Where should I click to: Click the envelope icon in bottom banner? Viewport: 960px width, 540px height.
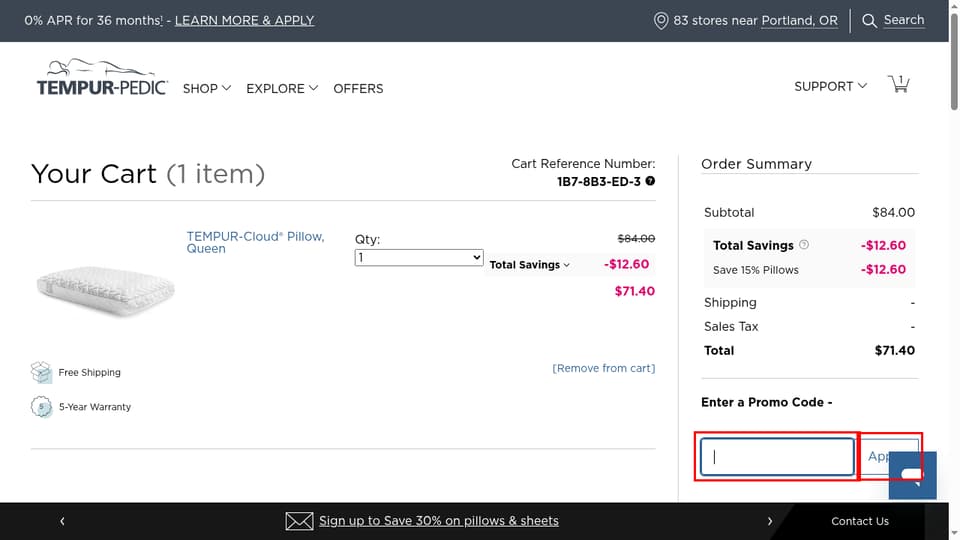click(x=299, y=521)
